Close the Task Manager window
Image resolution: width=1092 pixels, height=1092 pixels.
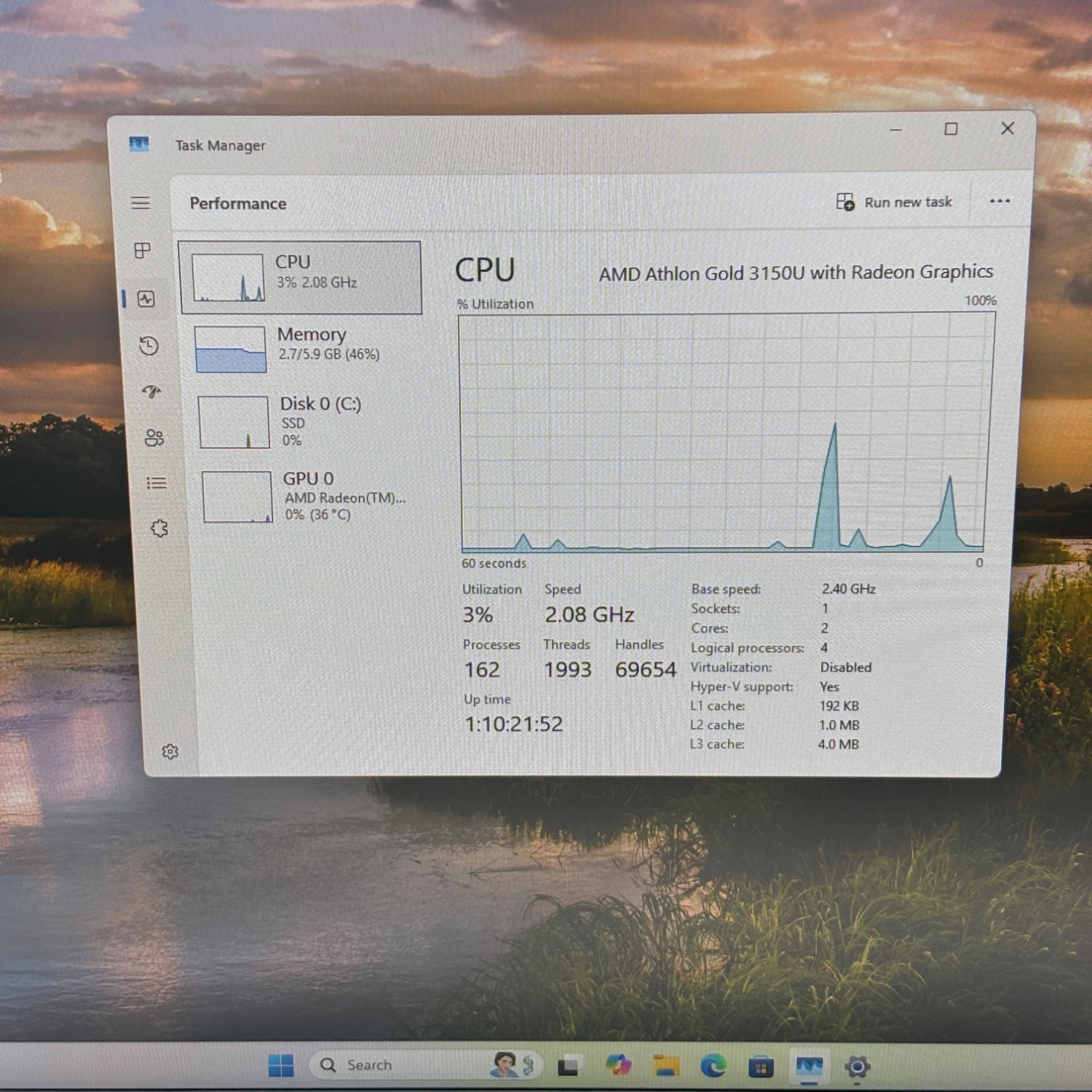click(x=1008, y=128)
